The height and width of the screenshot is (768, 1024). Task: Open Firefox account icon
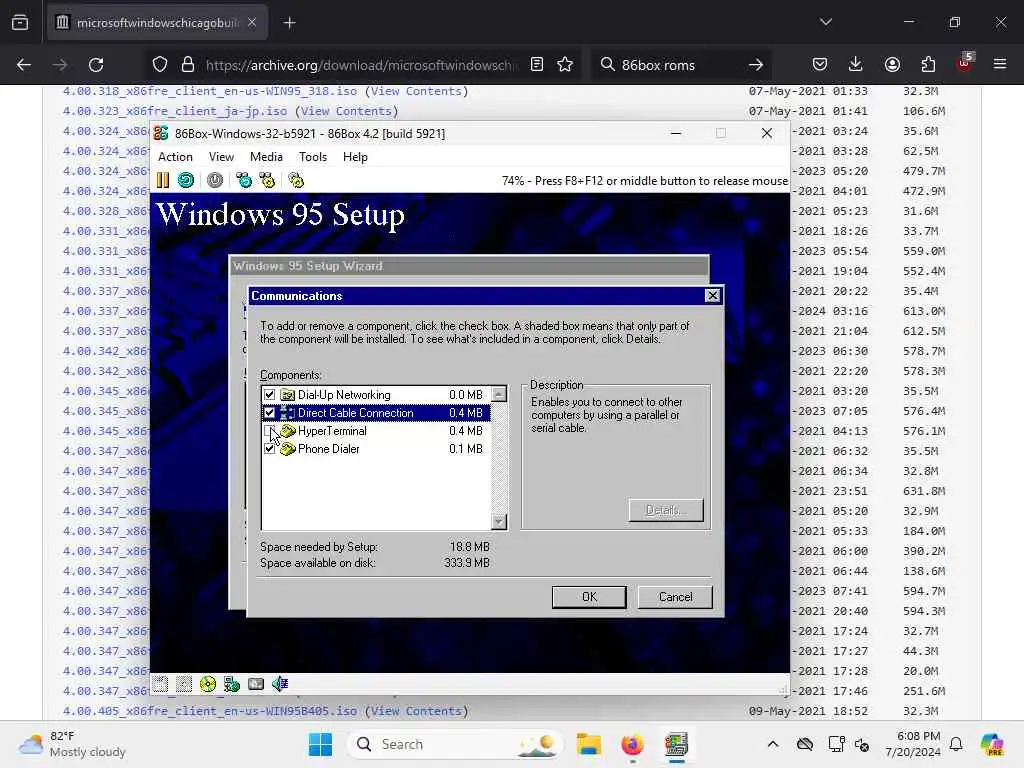point(892,64)
